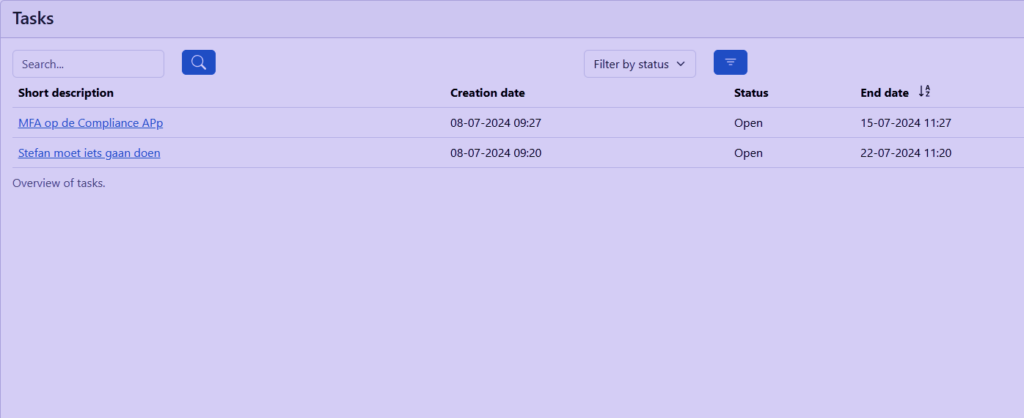The height and width of the screenshot is (418, 1024).
Task: Click the Open status in the Stefan row
Action: (748, 153)
